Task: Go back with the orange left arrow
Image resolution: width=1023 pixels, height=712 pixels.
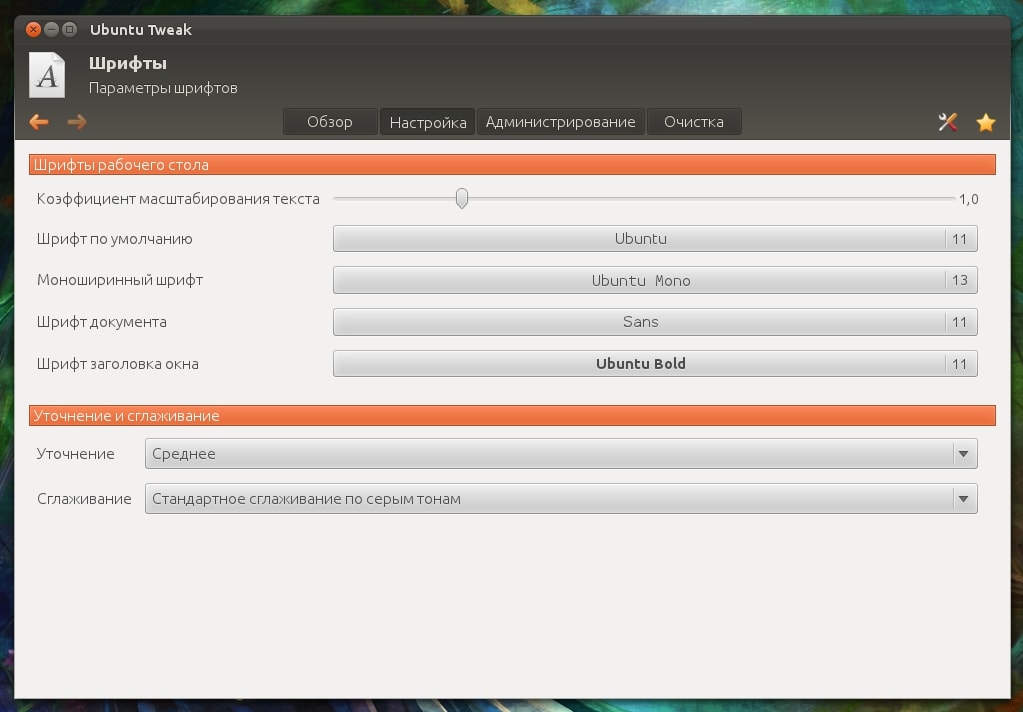Action: click(38, 122)
